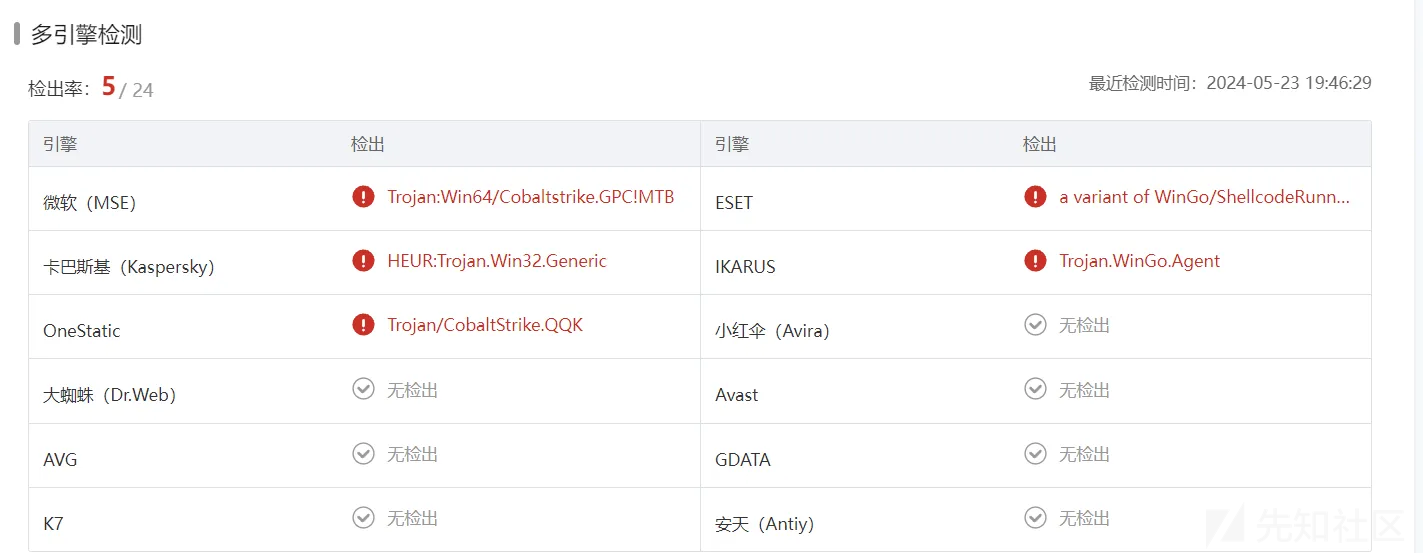Click the gray check icon for Avira result
The width and height of the screenshot is (1423, 553).
tap(1035, 325)
